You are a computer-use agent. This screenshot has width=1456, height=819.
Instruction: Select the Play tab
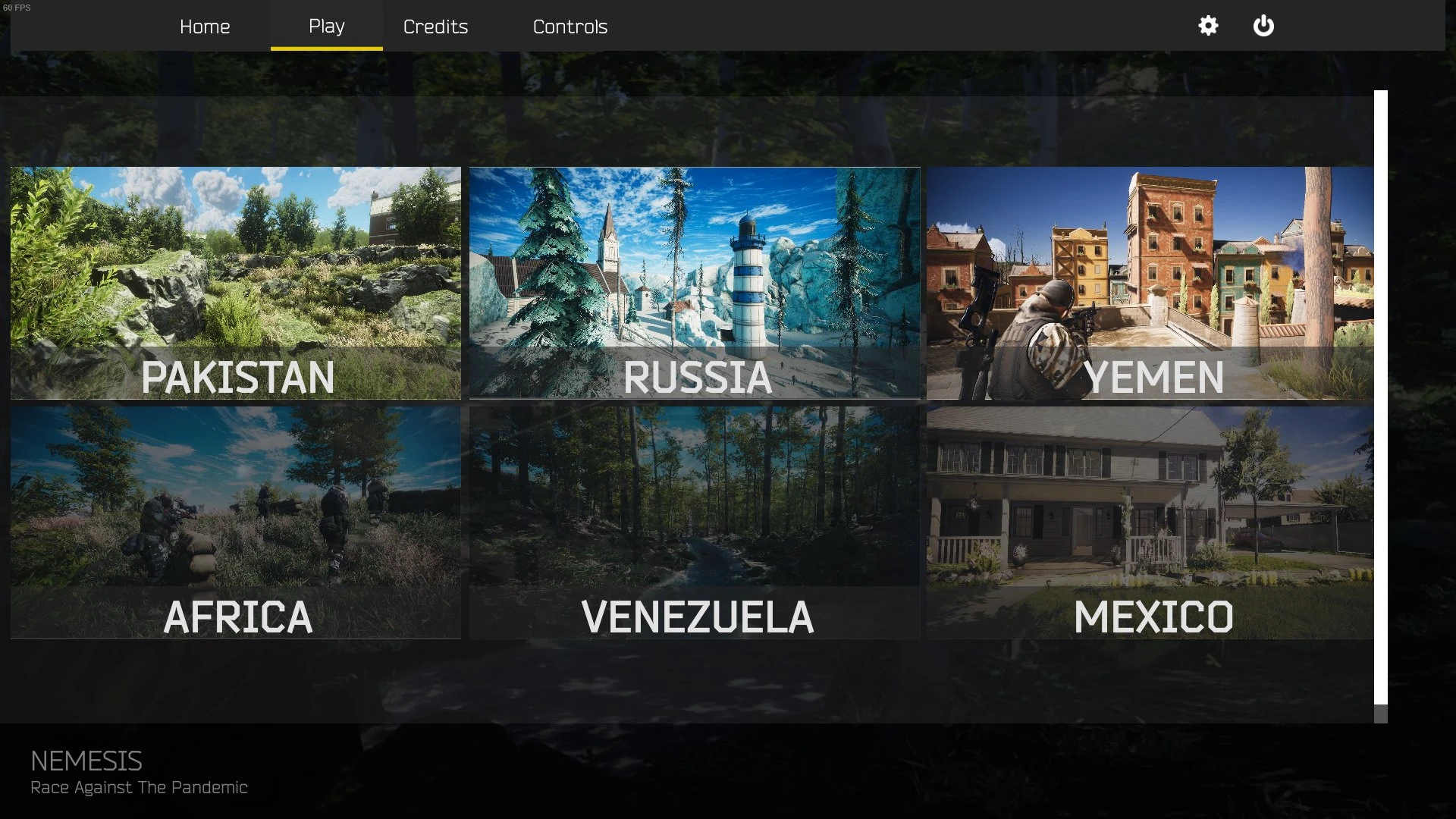click(326, 27)
